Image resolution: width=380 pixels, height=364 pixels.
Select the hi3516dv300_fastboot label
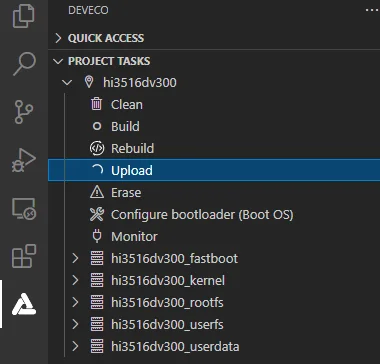click(174, 258)
